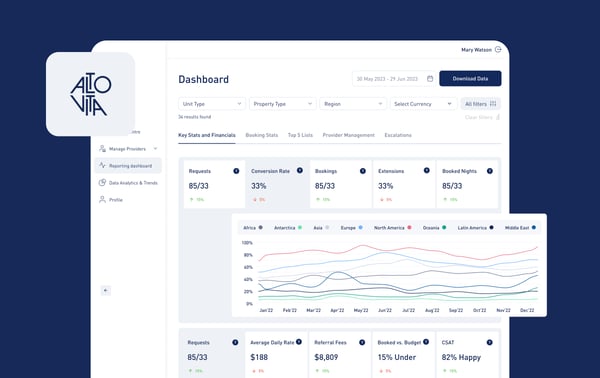The width and height of the screenshot is (600, 378).
Task: Toggle the Middle East legend series
Action: click(x=520, y=228)
